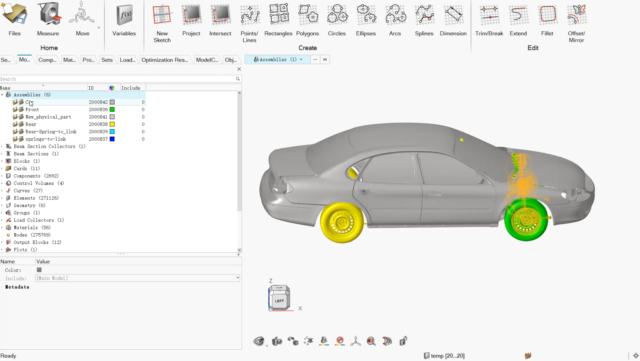Select the Measure tool

pyautogui.click(x=48, y=19)
